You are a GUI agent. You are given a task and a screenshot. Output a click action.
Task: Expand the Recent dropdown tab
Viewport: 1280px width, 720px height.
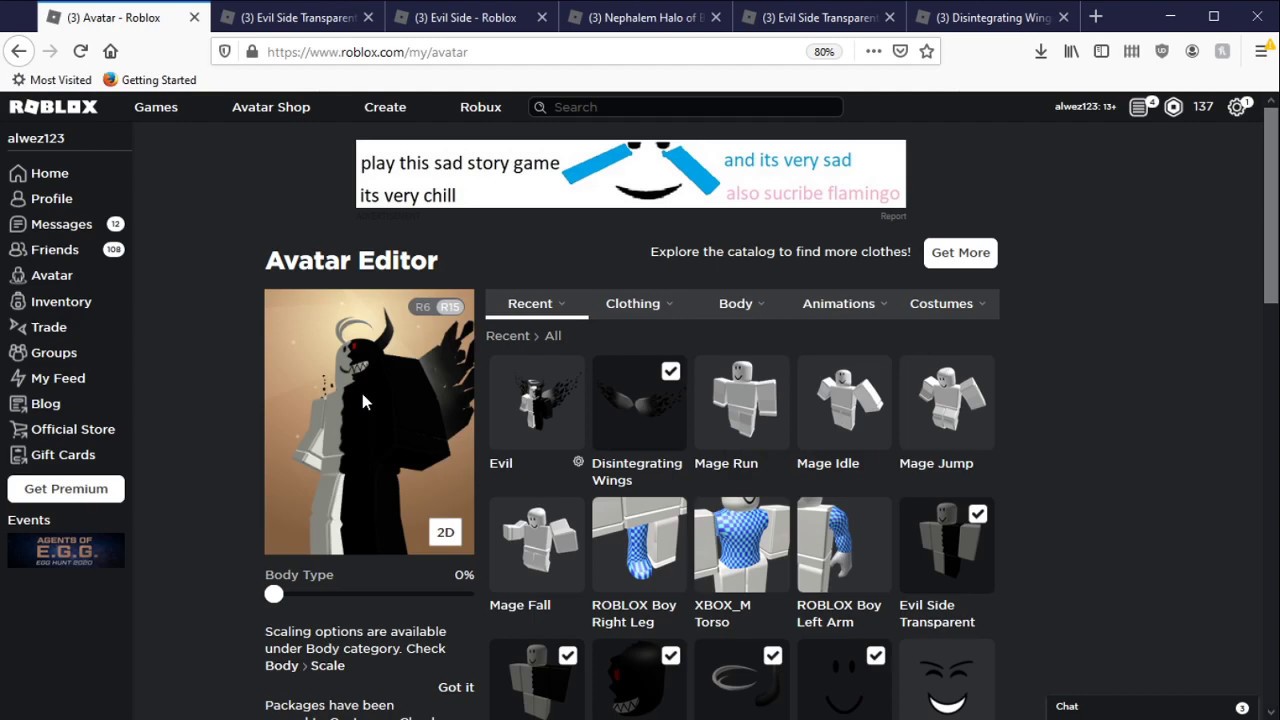click(537, 304)
